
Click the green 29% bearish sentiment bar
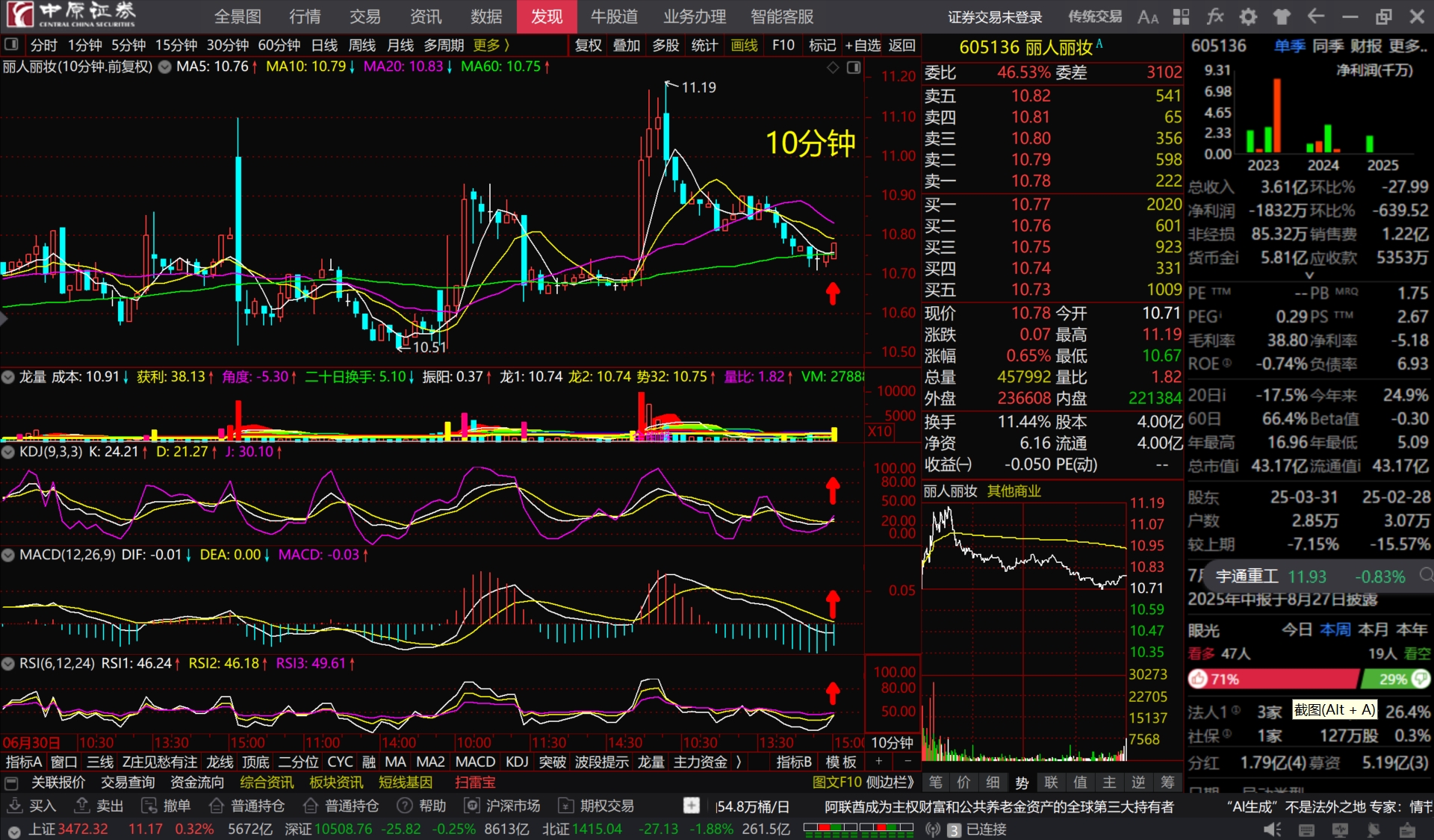click(1396, 679)
